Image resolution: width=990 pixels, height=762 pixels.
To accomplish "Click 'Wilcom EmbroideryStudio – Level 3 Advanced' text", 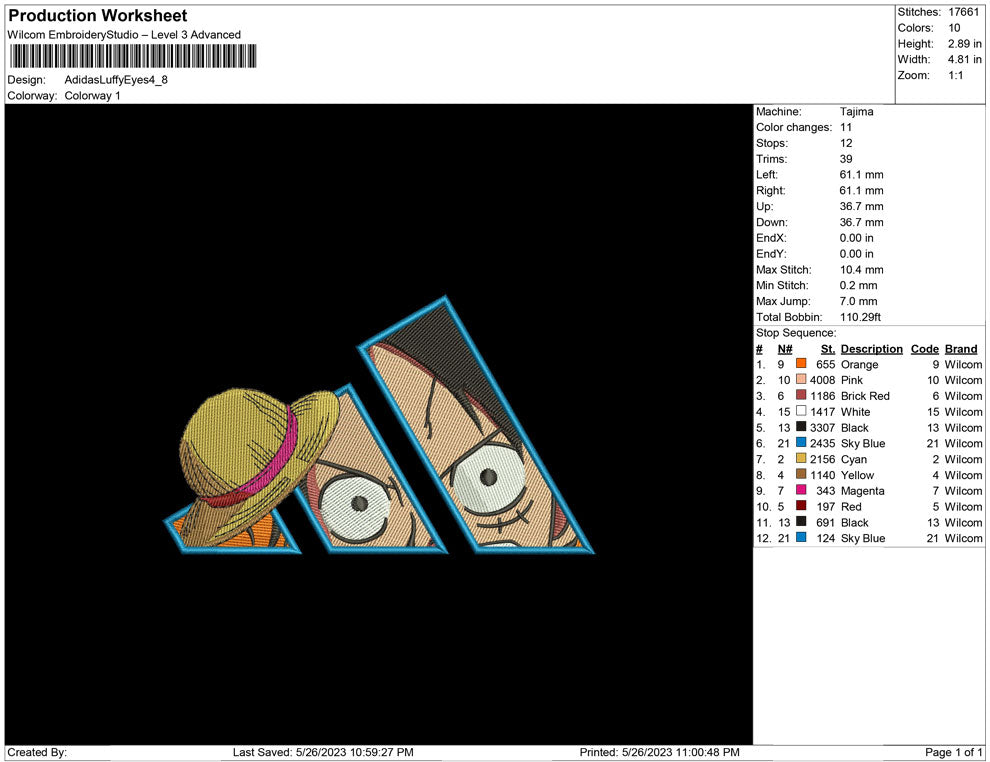I will coord(124,35).
